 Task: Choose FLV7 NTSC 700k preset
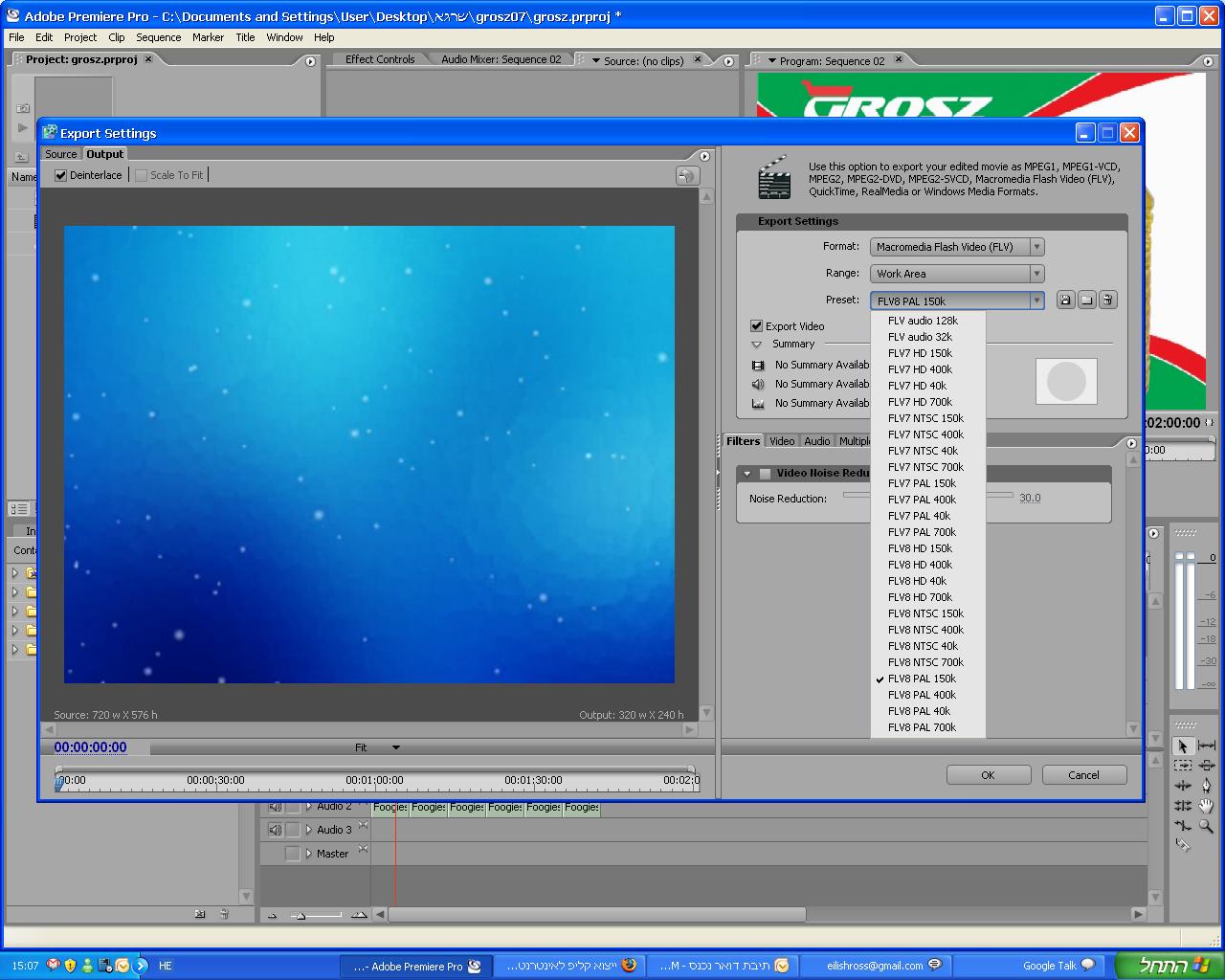coord(928,467)
